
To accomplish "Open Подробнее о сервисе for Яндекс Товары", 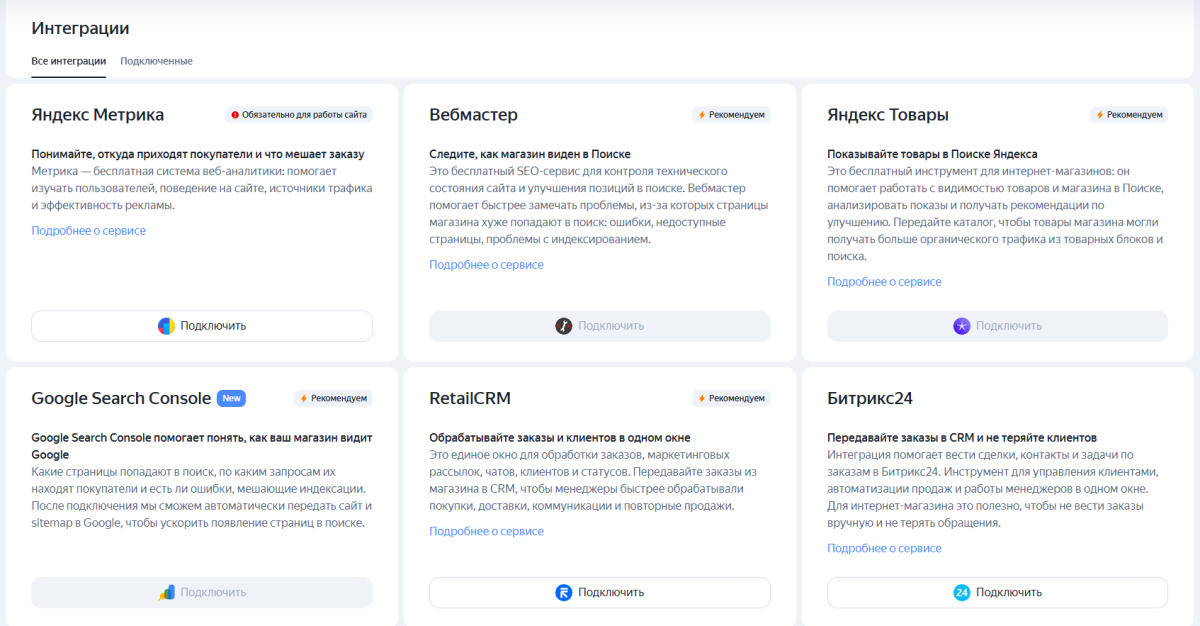I will point(884,282).
